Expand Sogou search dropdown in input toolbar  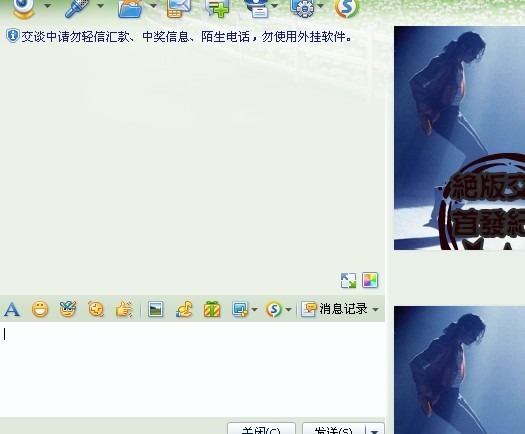[289, 309]
